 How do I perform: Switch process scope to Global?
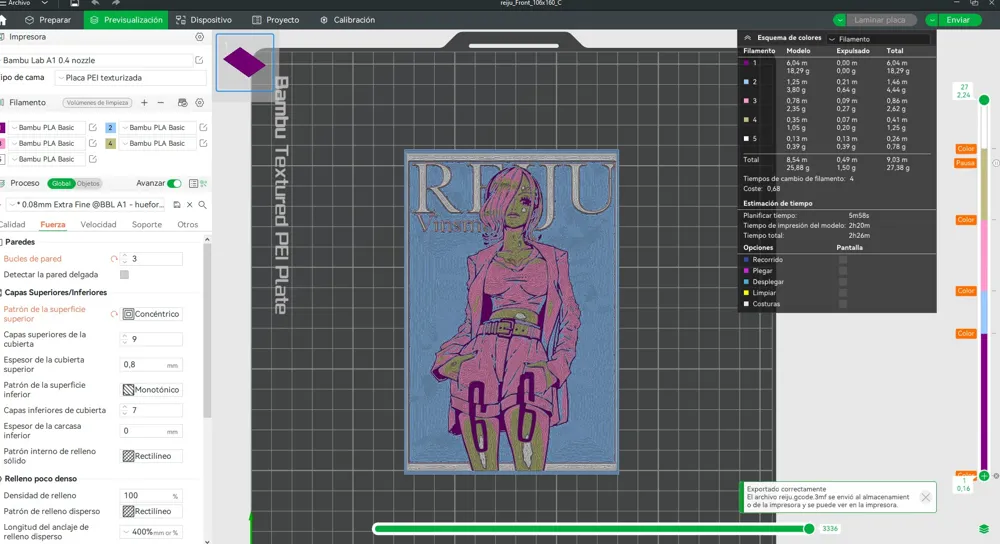(61, 184)
